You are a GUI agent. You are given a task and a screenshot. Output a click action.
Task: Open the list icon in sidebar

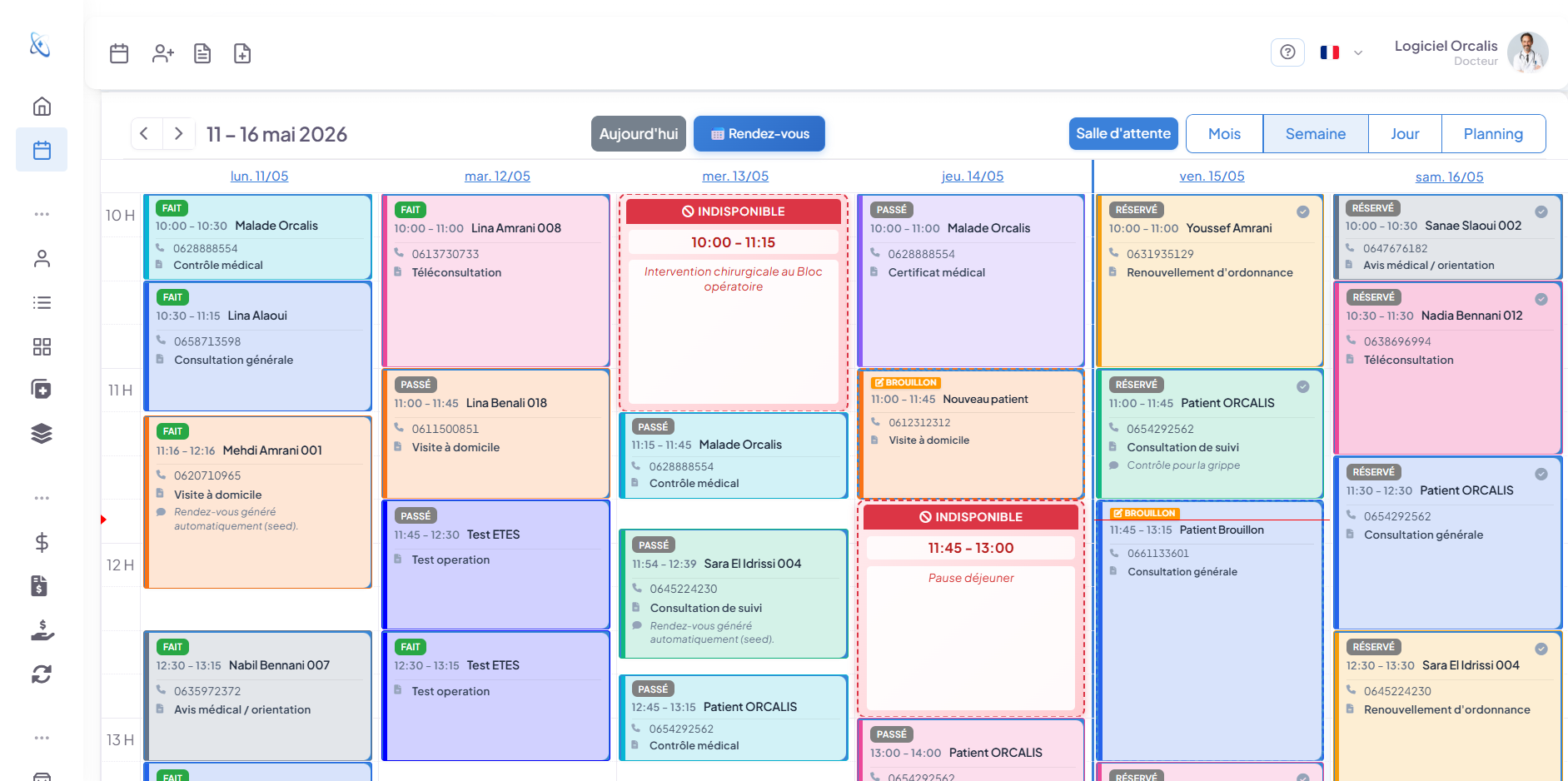click(42, 302)
